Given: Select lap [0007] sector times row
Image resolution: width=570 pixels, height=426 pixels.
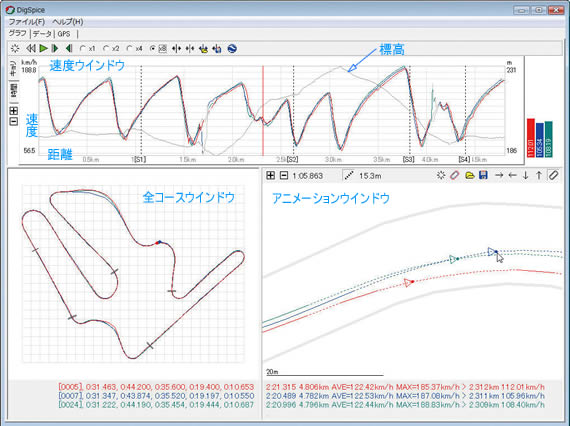Looking at the screenshot, I should [x=156, y=396].
